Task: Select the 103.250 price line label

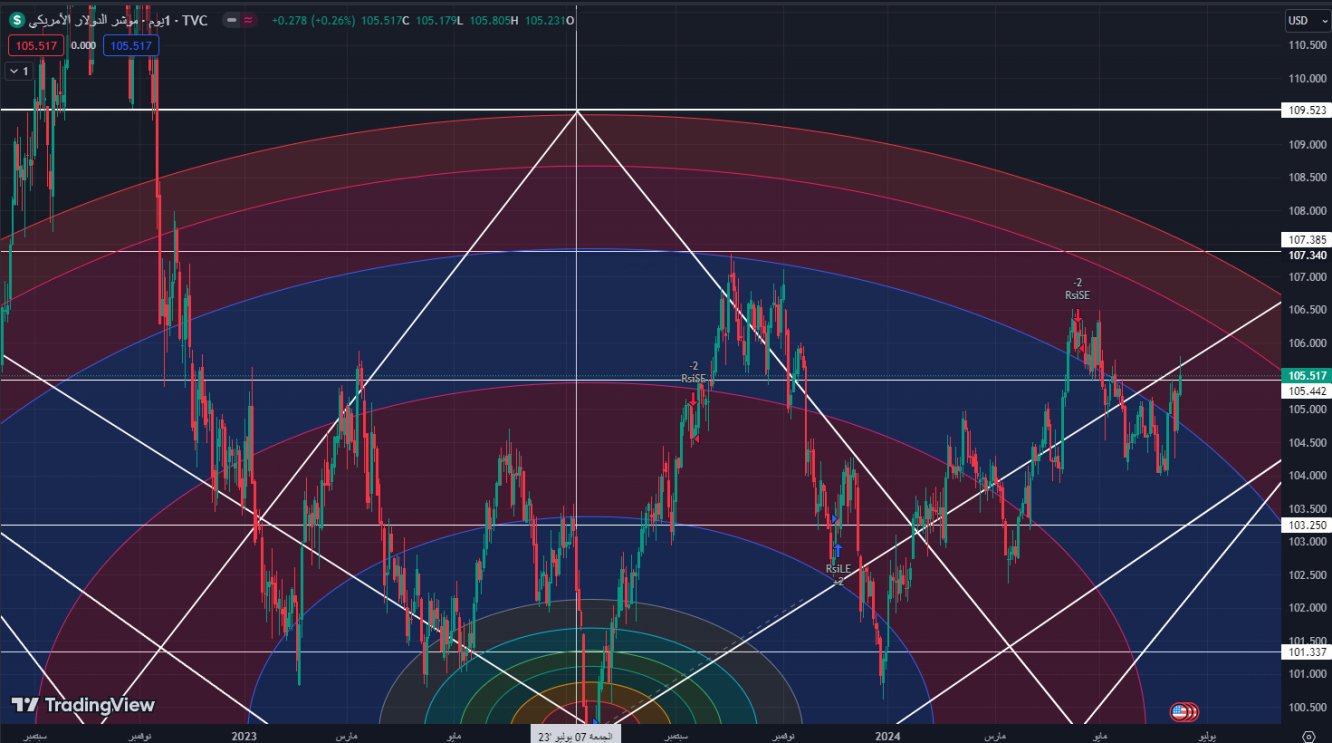Action: [1308, 525]
